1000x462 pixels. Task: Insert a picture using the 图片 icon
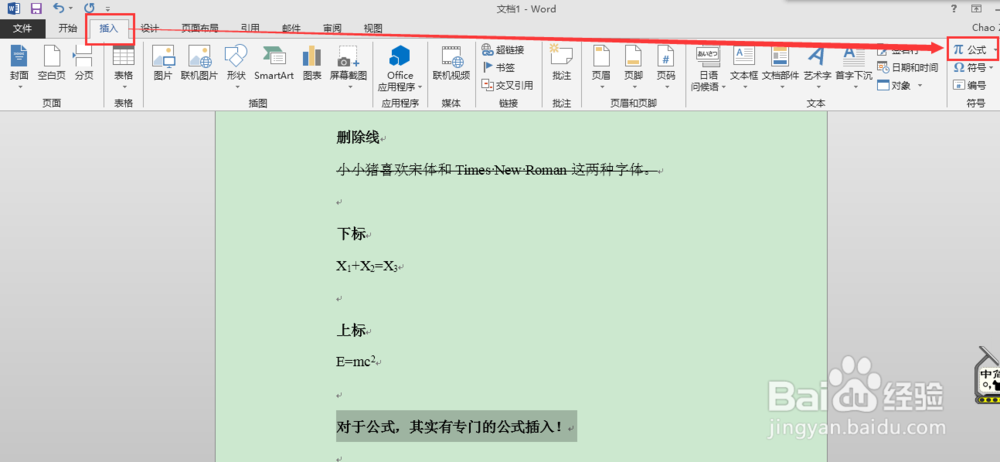(x=163, y=64)
